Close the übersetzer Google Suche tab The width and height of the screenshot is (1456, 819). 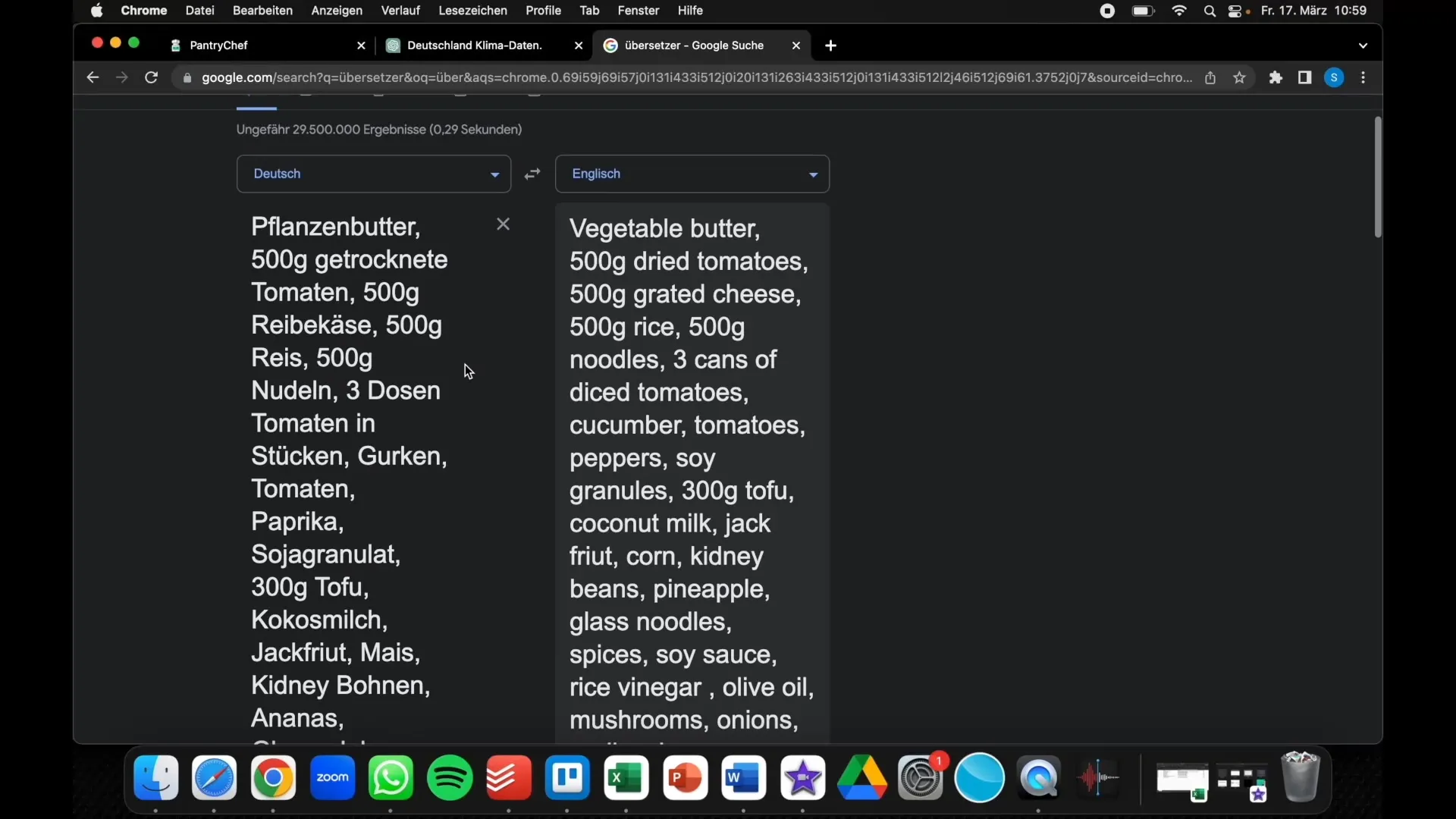796,45
